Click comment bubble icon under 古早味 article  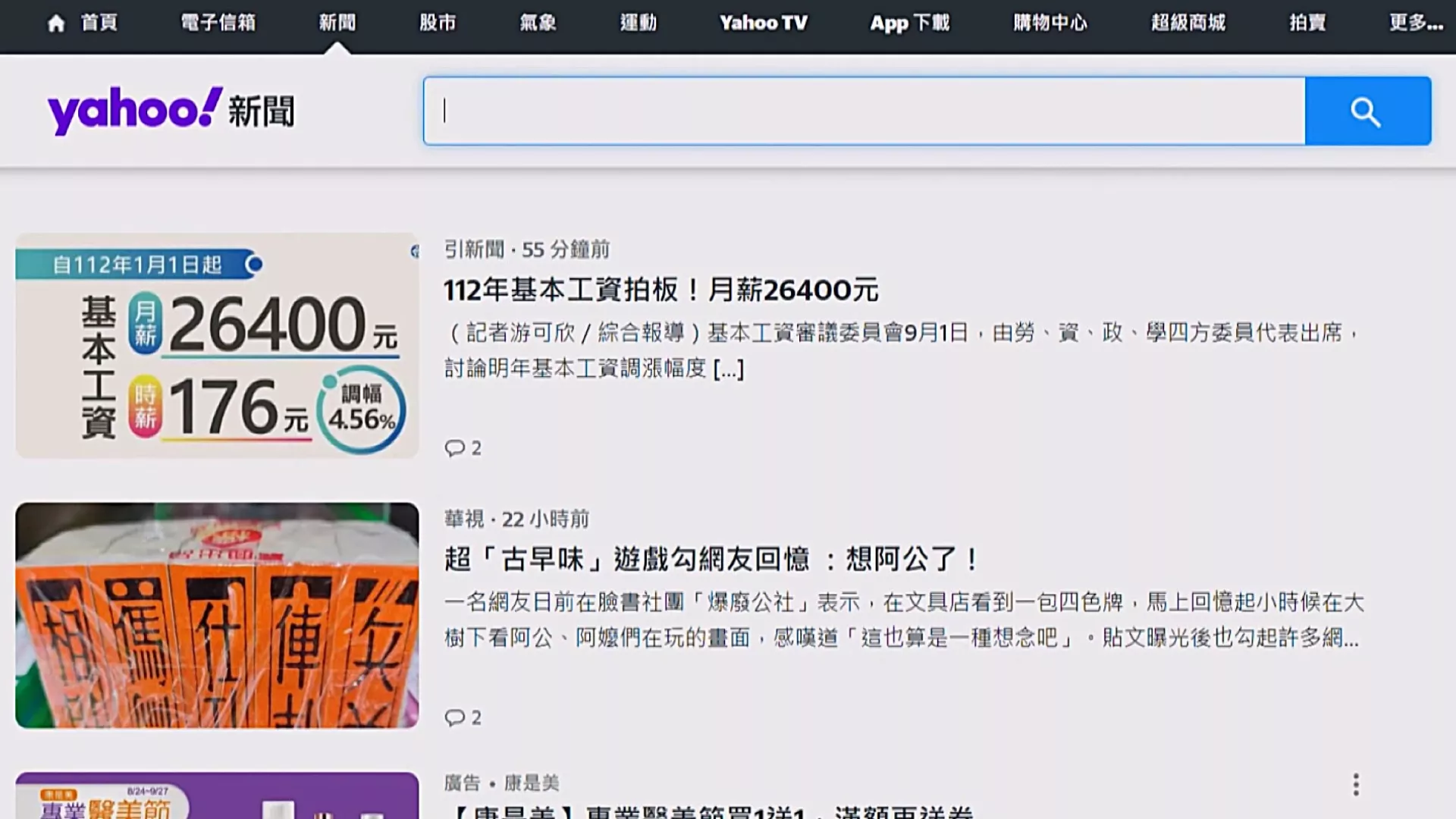point(454,717)
